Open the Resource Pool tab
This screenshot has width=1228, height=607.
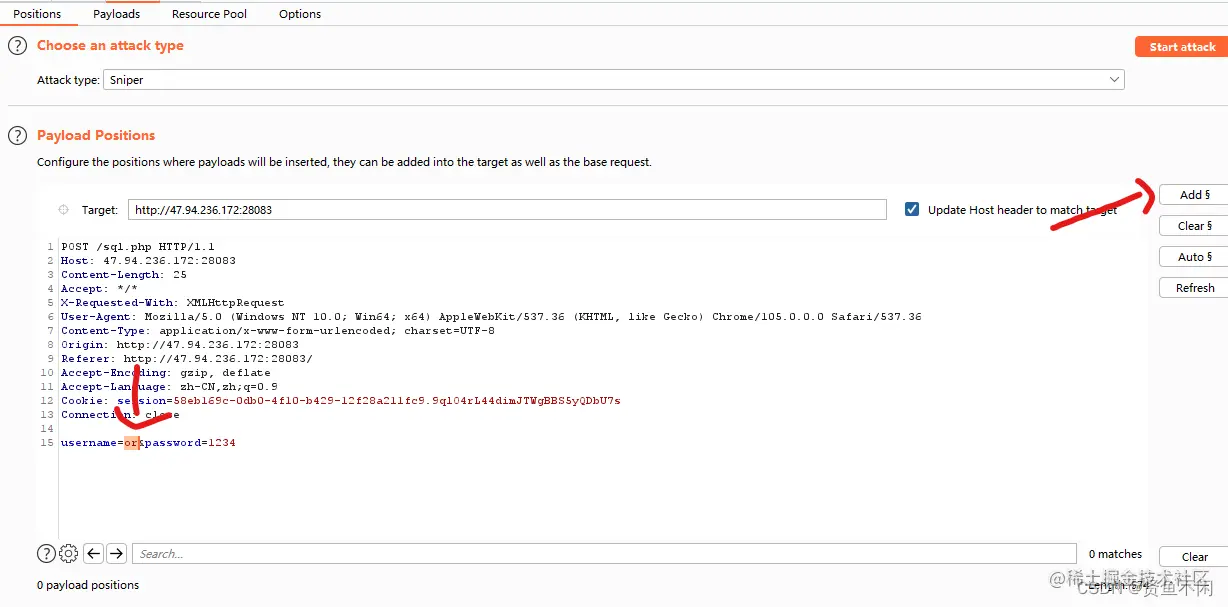pos(209,14)
